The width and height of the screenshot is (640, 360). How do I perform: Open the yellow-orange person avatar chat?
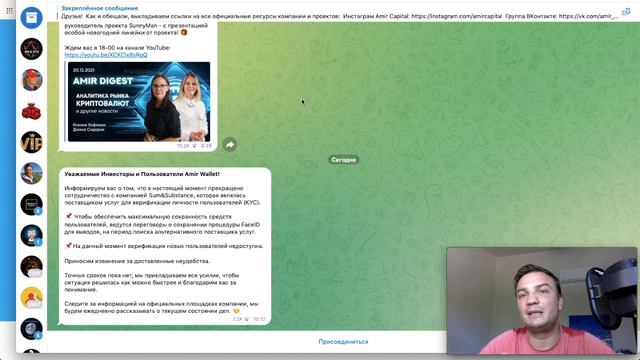coord(31,298)
